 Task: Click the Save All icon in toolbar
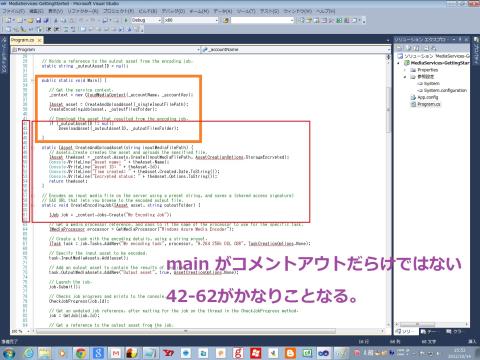46,20
